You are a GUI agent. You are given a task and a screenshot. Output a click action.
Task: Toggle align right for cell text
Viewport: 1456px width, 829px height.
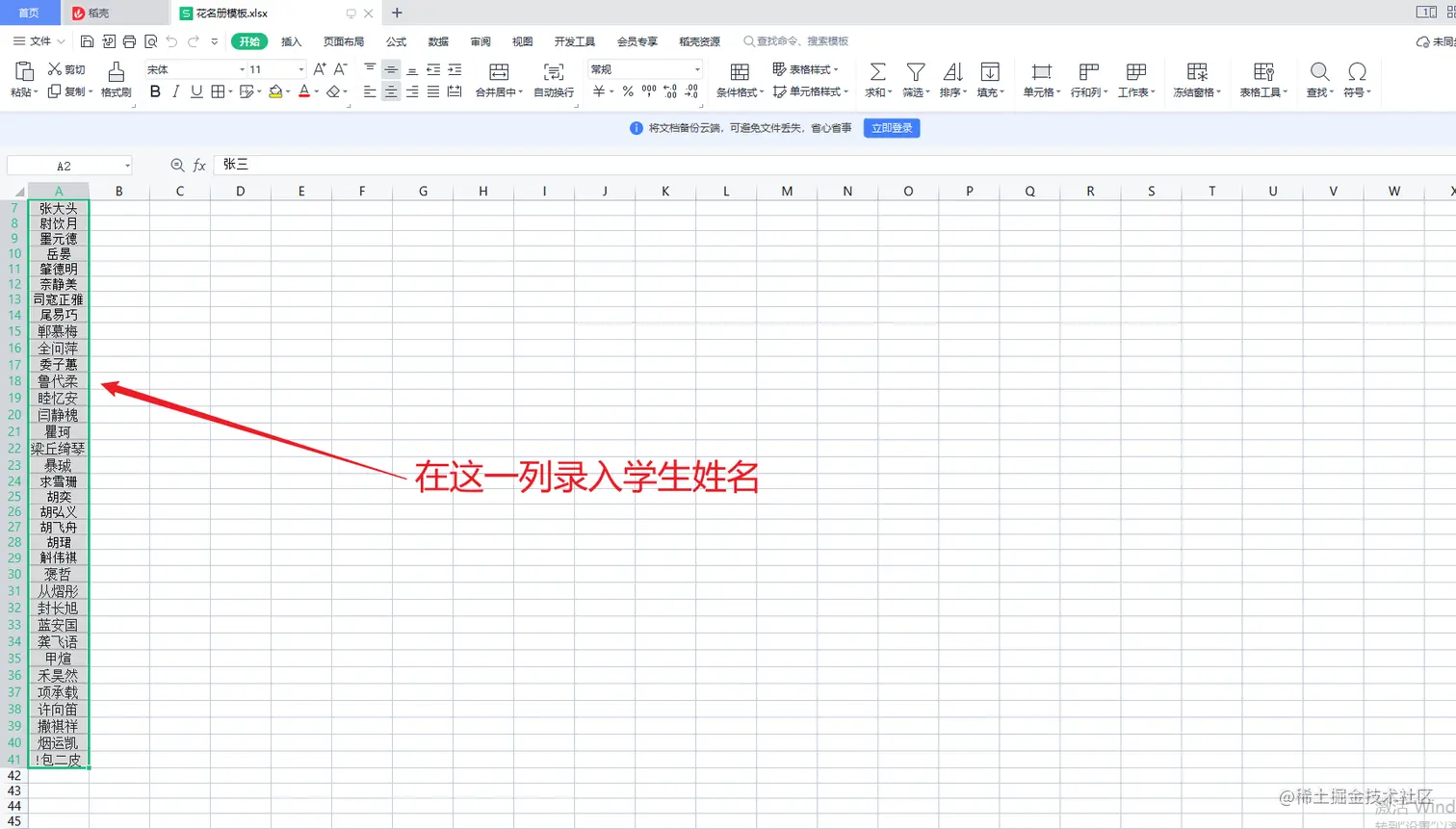[412, 91]
